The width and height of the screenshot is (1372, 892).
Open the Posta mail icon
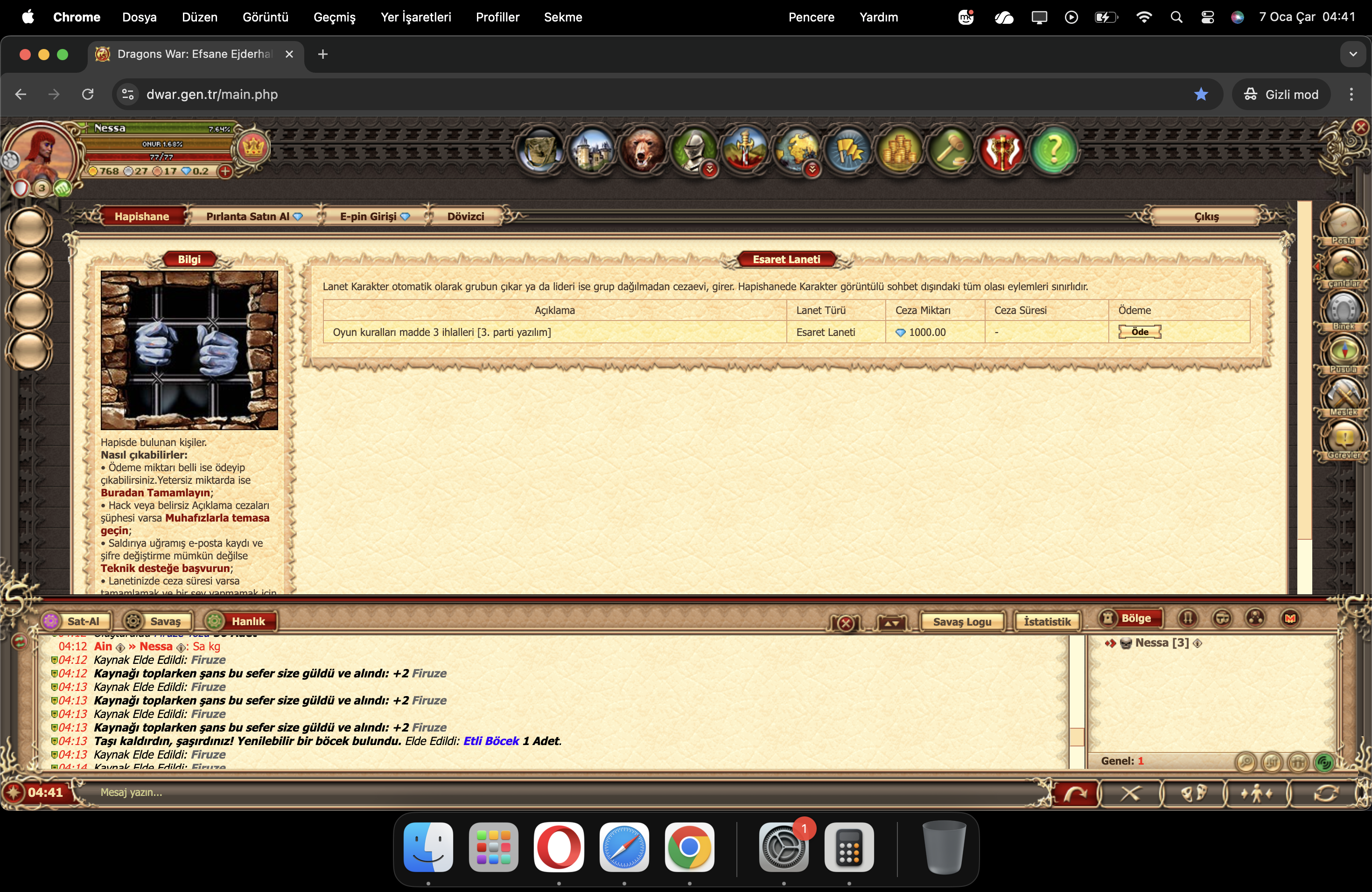coord(1344,223)
